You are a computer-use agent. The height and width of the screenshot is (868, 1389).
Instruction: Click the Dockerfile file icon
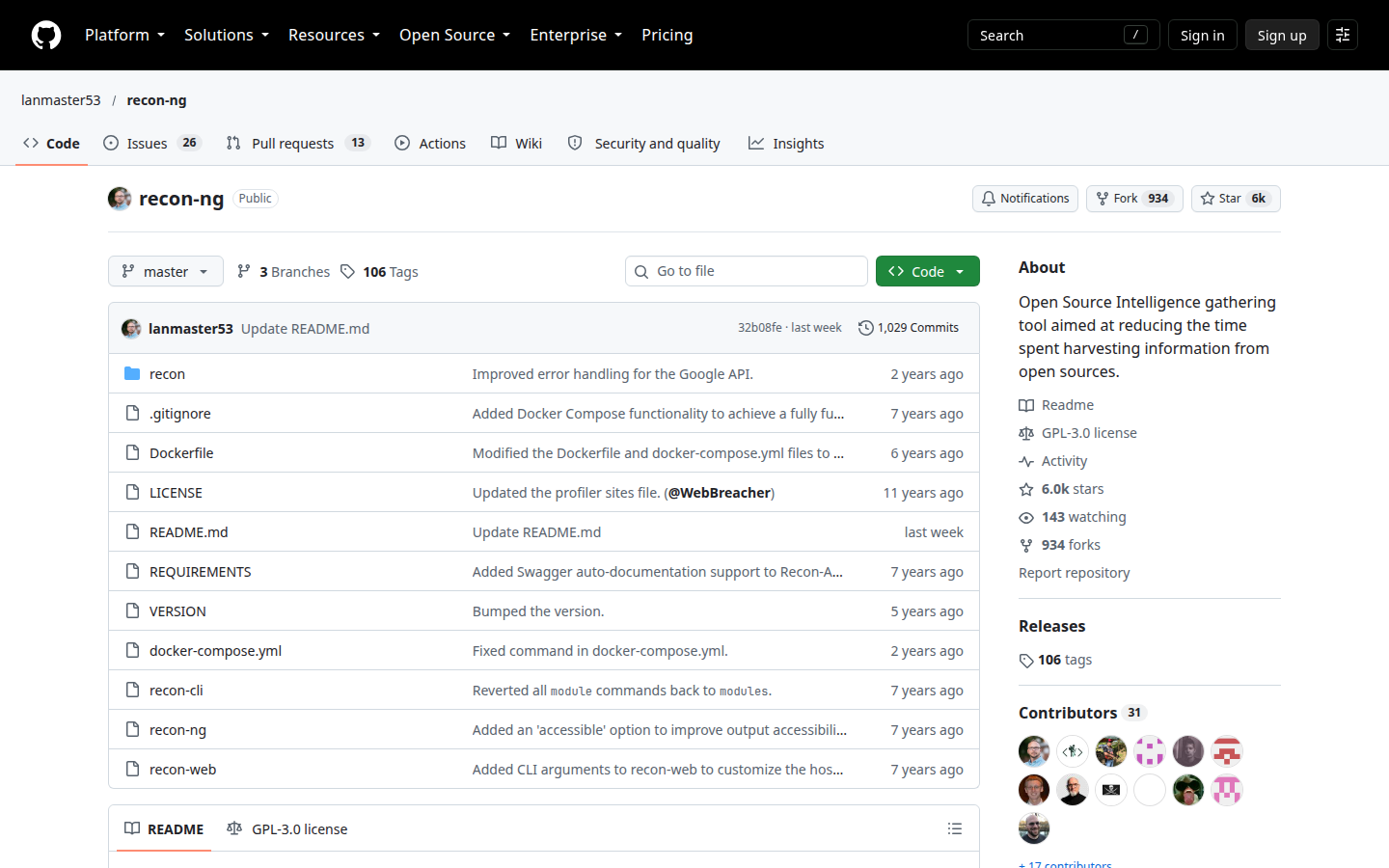pos(132,453)
